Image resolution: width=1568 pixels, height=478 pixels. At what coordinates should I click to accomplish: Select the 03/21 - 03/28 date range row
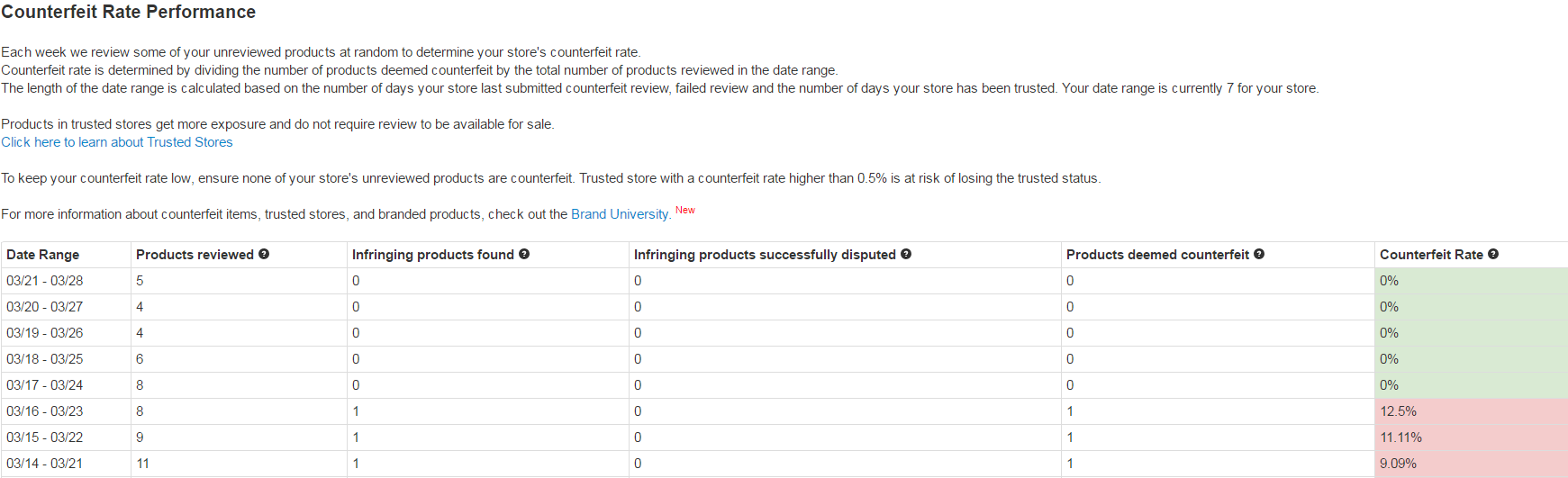45,281
